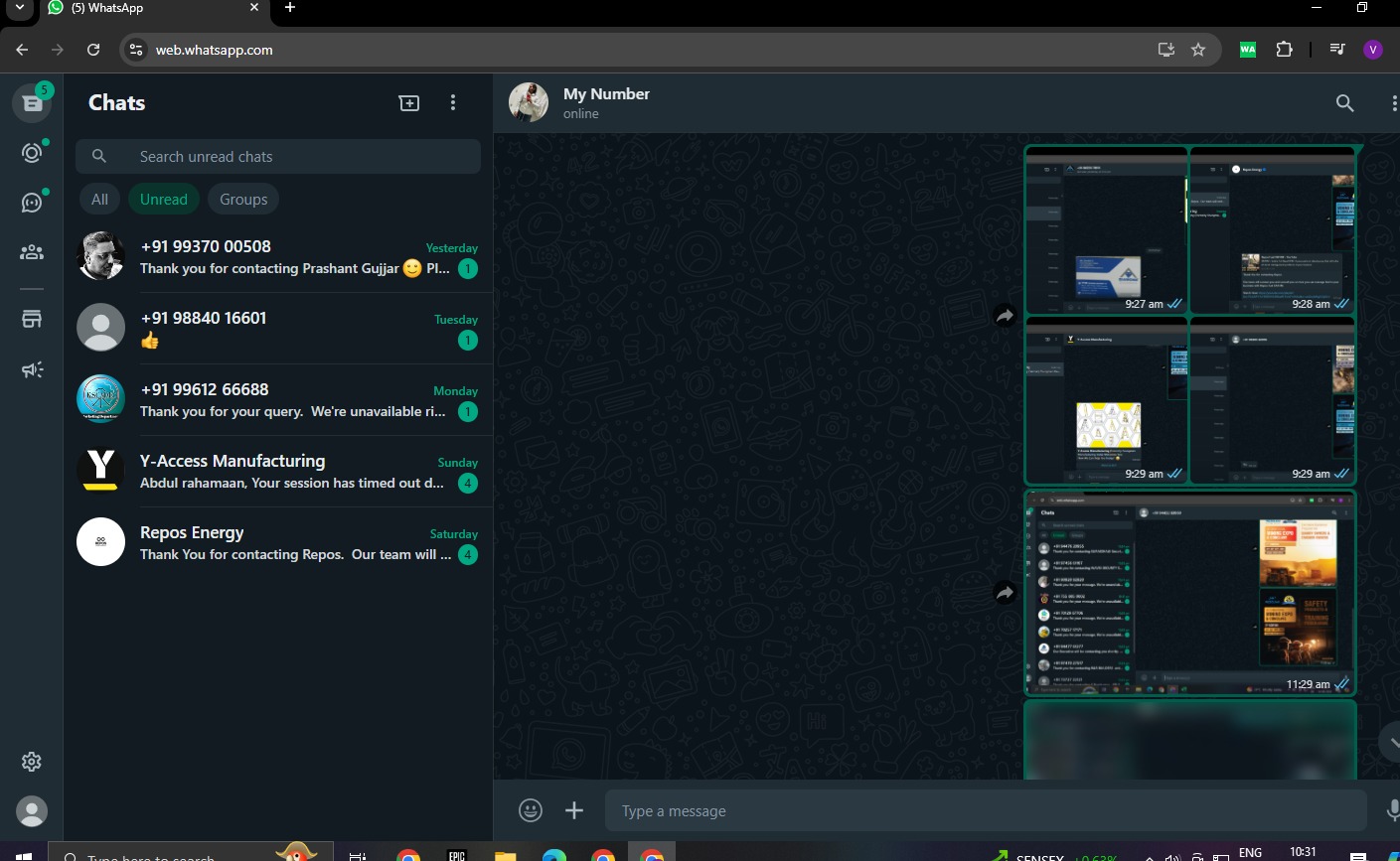Open WhatsApp Settings gear icon
1400x861 pixels.
(32, 762)
